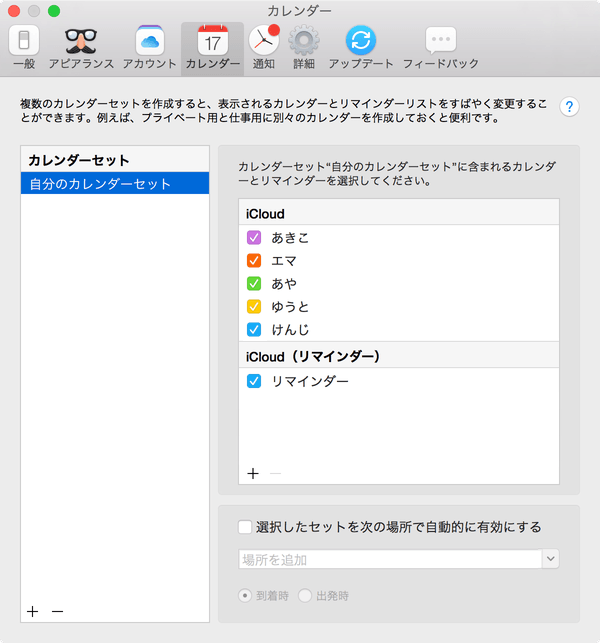Click the 場所を追加 input field

390,559
